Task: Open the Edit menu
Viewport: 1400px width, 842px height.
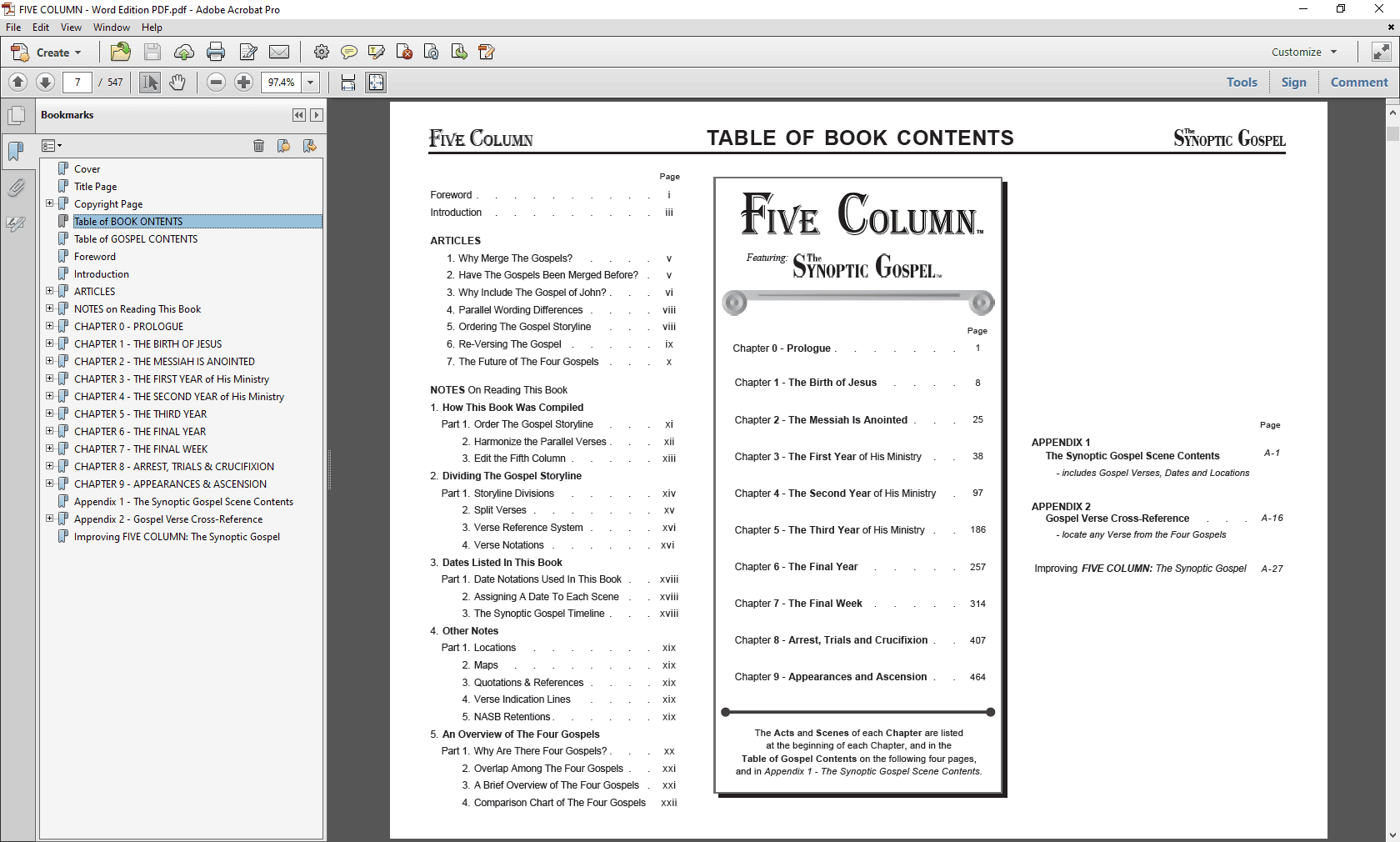Action: [x=41, y=28]
